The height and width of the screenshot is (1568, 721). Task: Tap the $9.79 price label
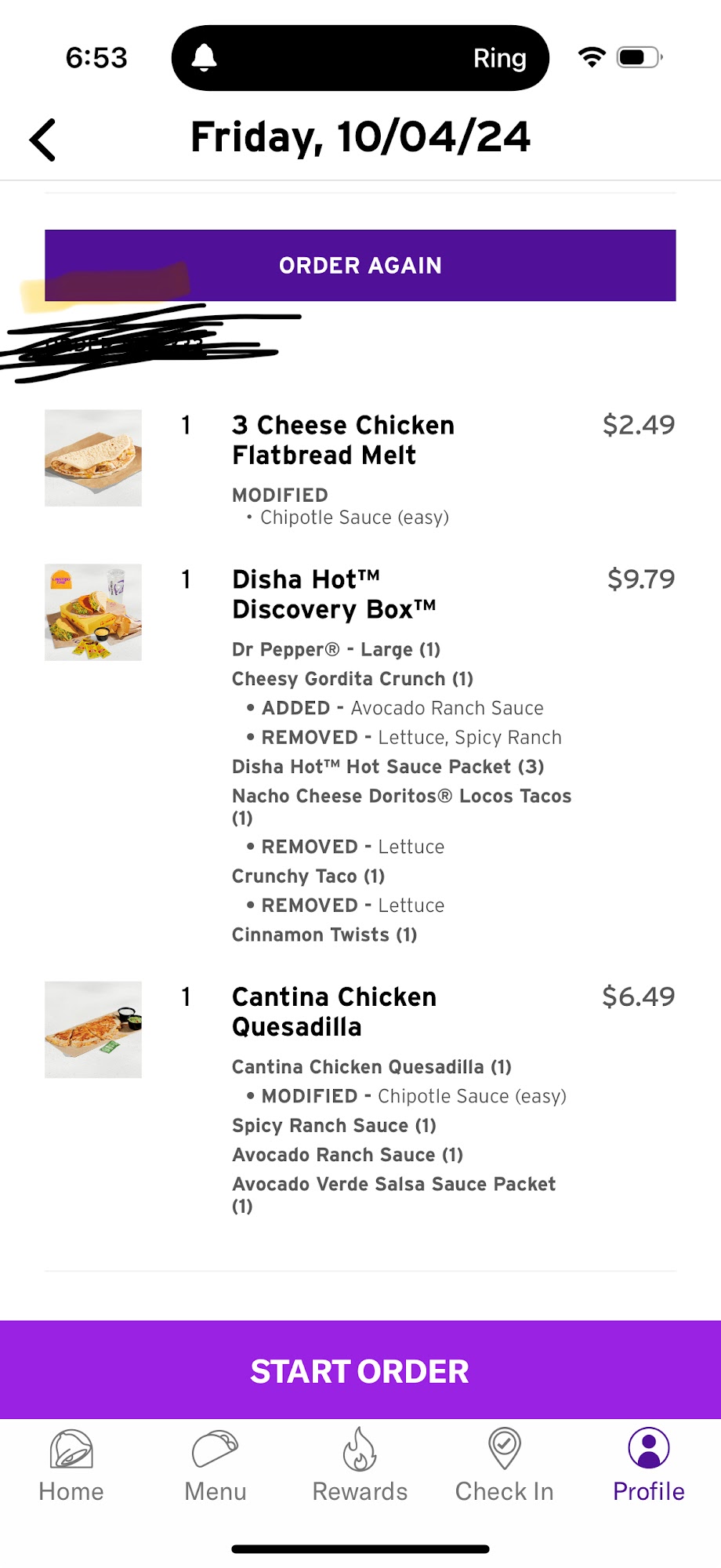(640, 579)
